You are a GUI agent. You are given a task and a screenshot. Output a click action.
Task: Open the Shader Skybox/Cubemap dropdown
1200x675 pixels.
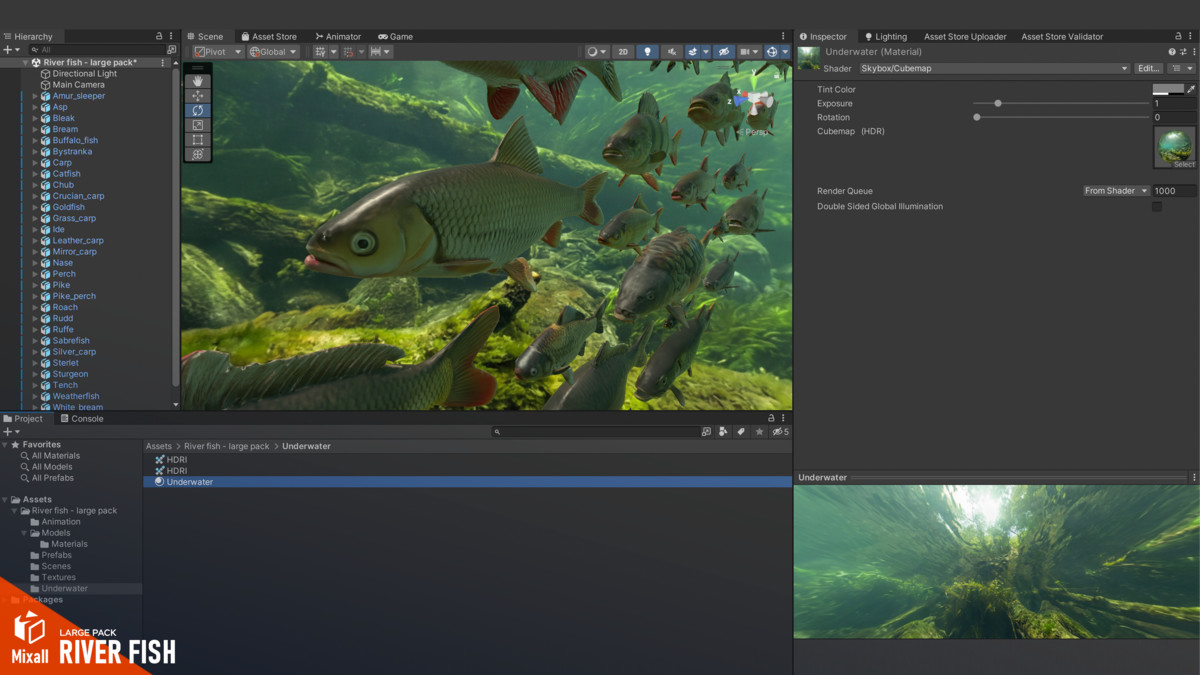tap(994, 69)
